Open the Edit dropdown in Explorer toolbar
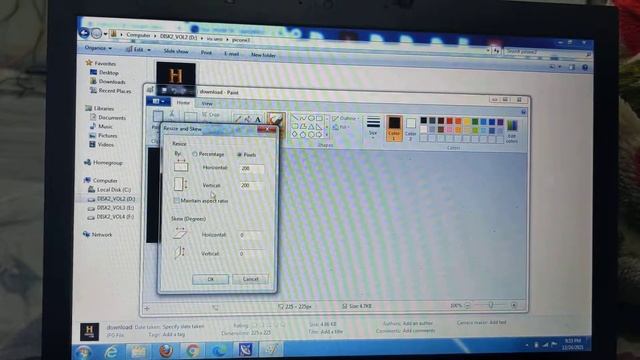 point(138,49)
